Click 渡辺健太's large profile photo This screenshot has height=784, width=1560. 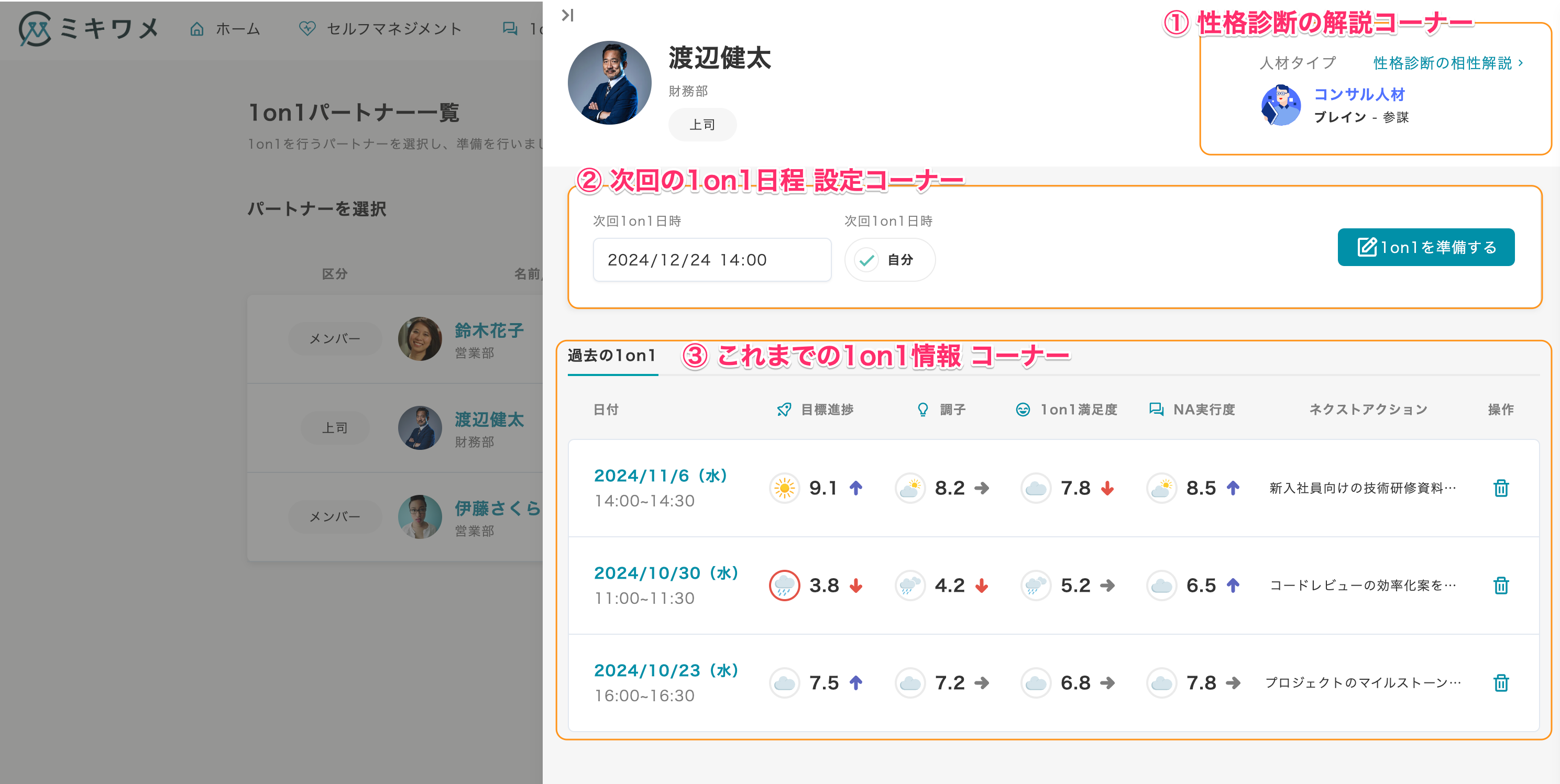[609, 83]
